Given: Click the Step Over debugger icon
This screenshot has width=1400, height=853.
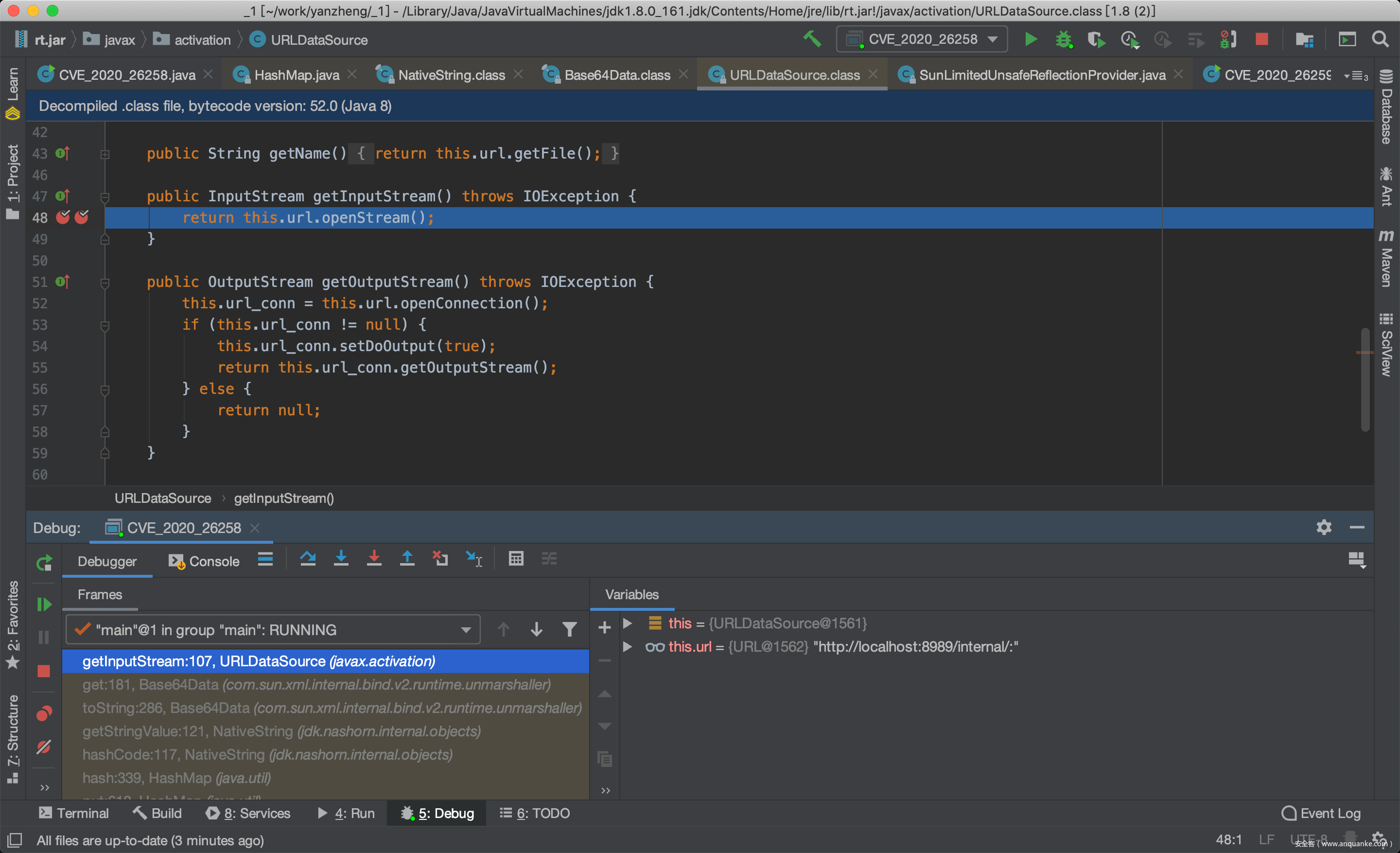Looking at the screenshot, I should [x=308, y=559].
